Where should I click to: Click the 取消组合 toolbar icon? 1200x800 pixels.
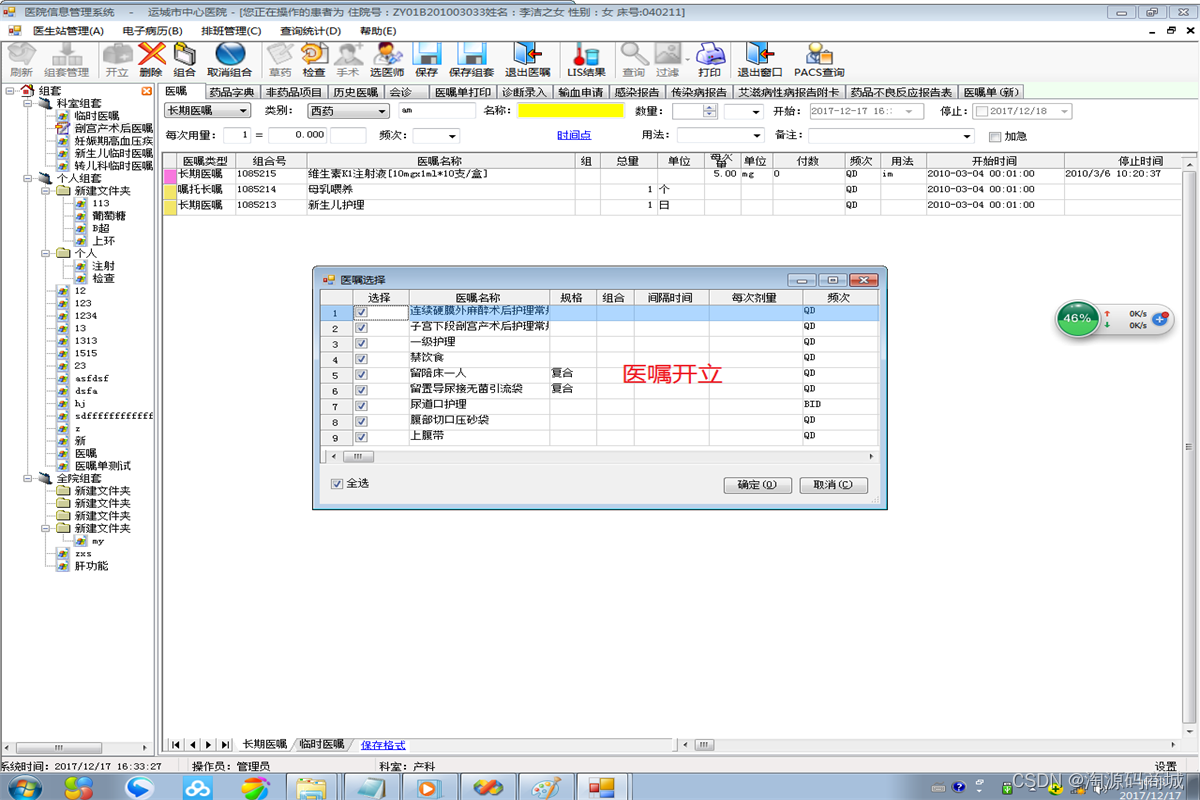[230, 59]
